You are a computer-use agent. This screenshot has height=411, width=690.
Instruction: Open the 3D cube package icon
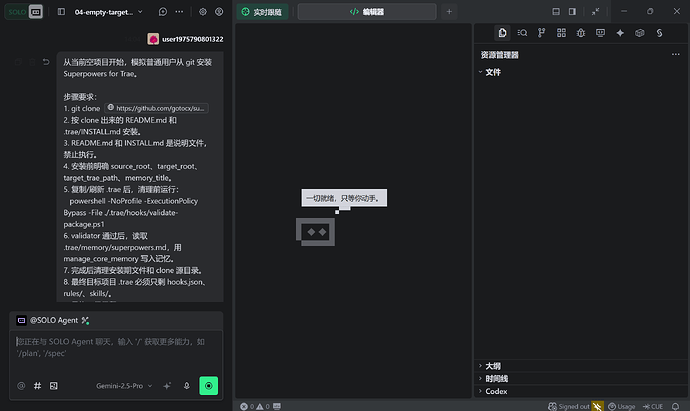[640, 33]
